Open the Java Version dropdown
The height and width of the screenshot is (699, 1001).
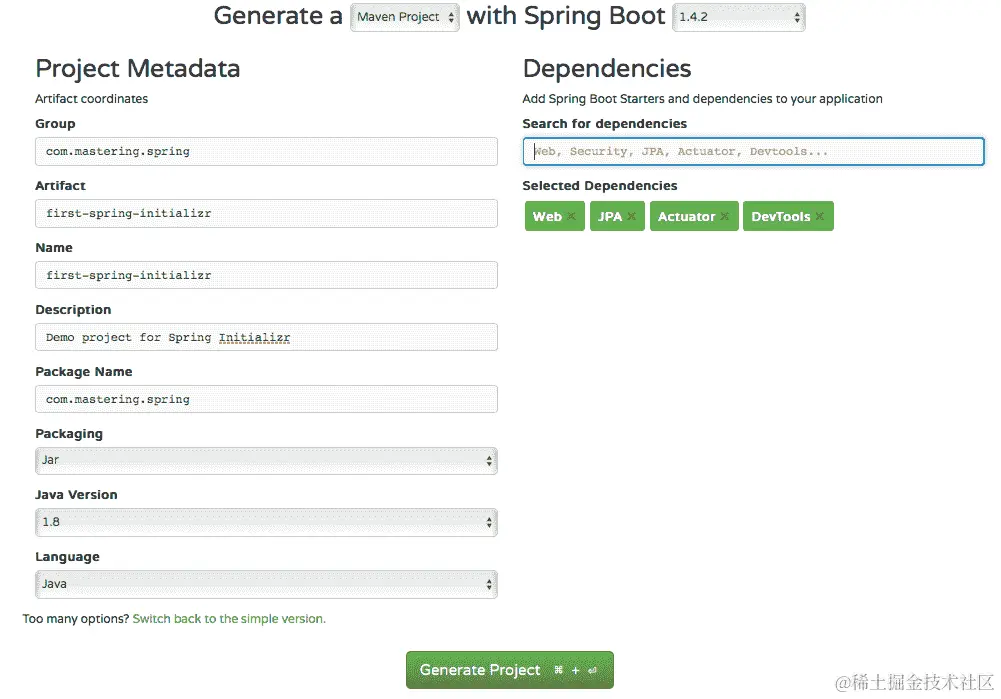point(266,522)
